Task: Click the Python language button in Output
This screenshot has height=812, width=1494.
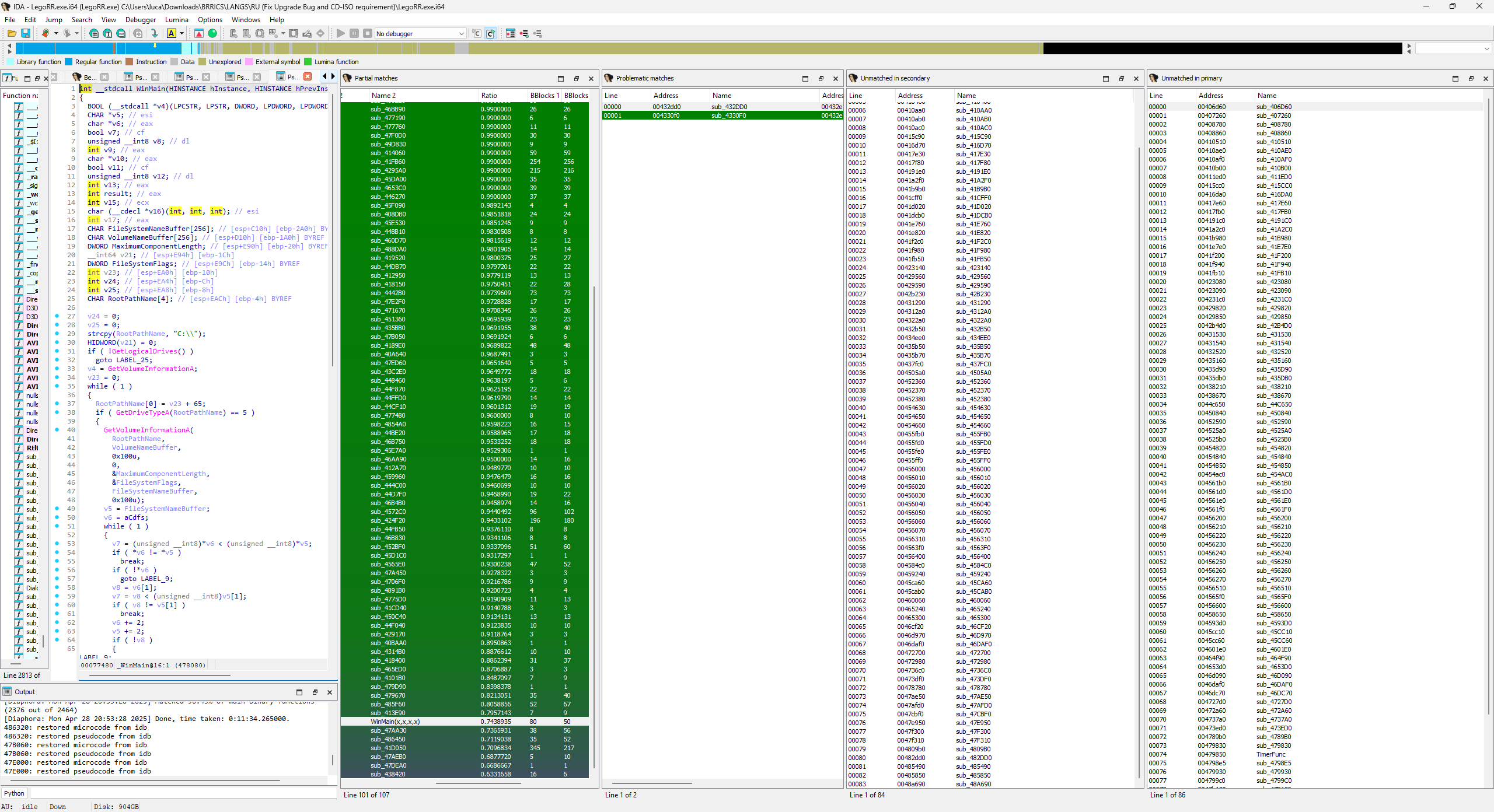Action: (15, 793)
